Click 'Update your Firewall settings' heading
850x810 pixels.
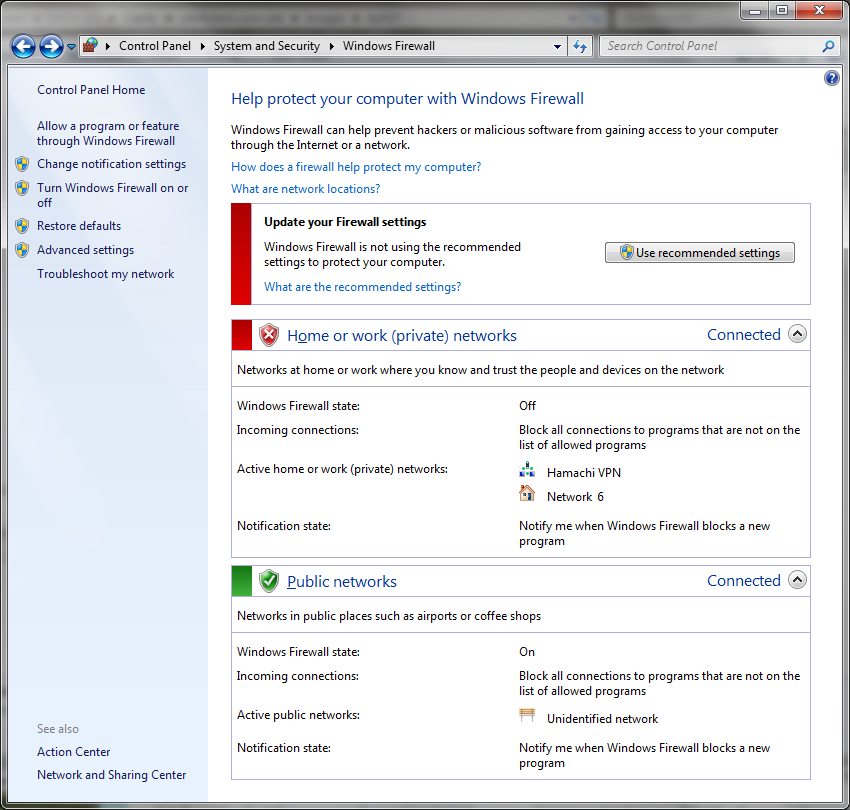coord(345,222)
